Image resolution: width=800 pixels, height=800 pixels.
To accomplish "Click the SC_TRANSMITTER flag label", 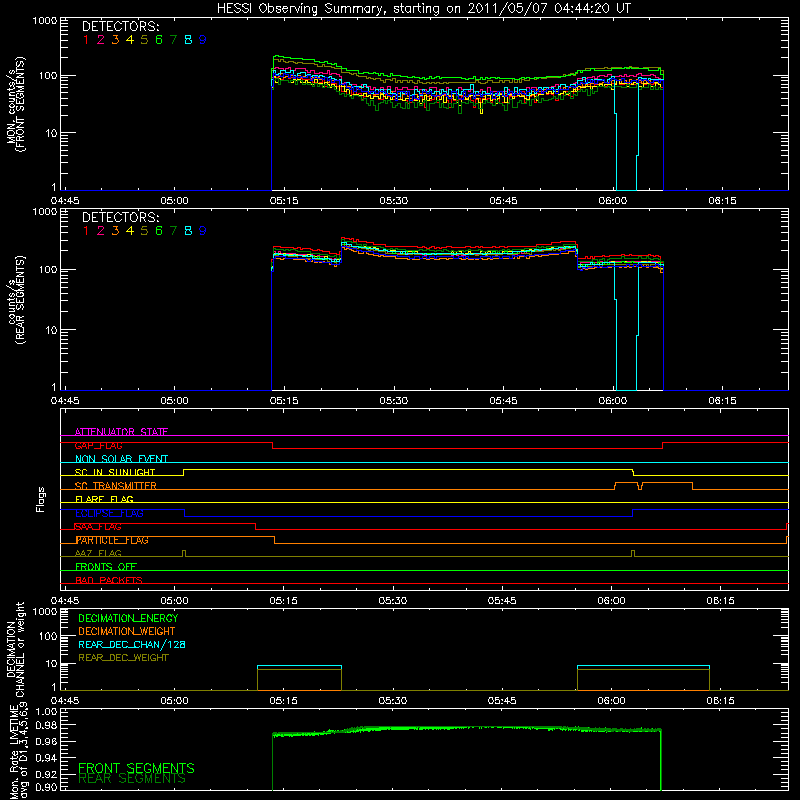I will pos(116,486).
